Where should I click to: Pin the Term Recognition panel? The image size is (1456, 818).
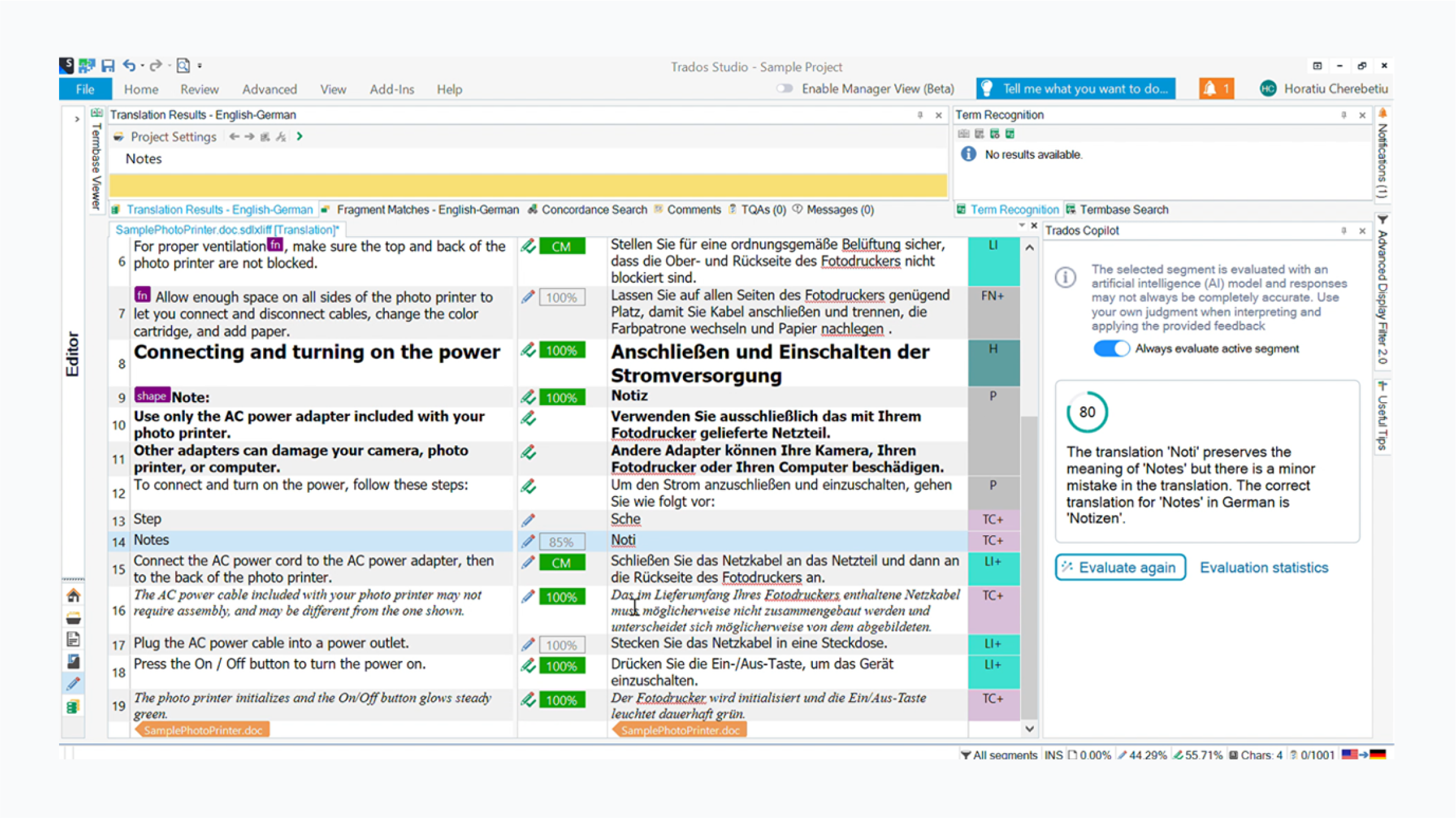coord(1343,115)
